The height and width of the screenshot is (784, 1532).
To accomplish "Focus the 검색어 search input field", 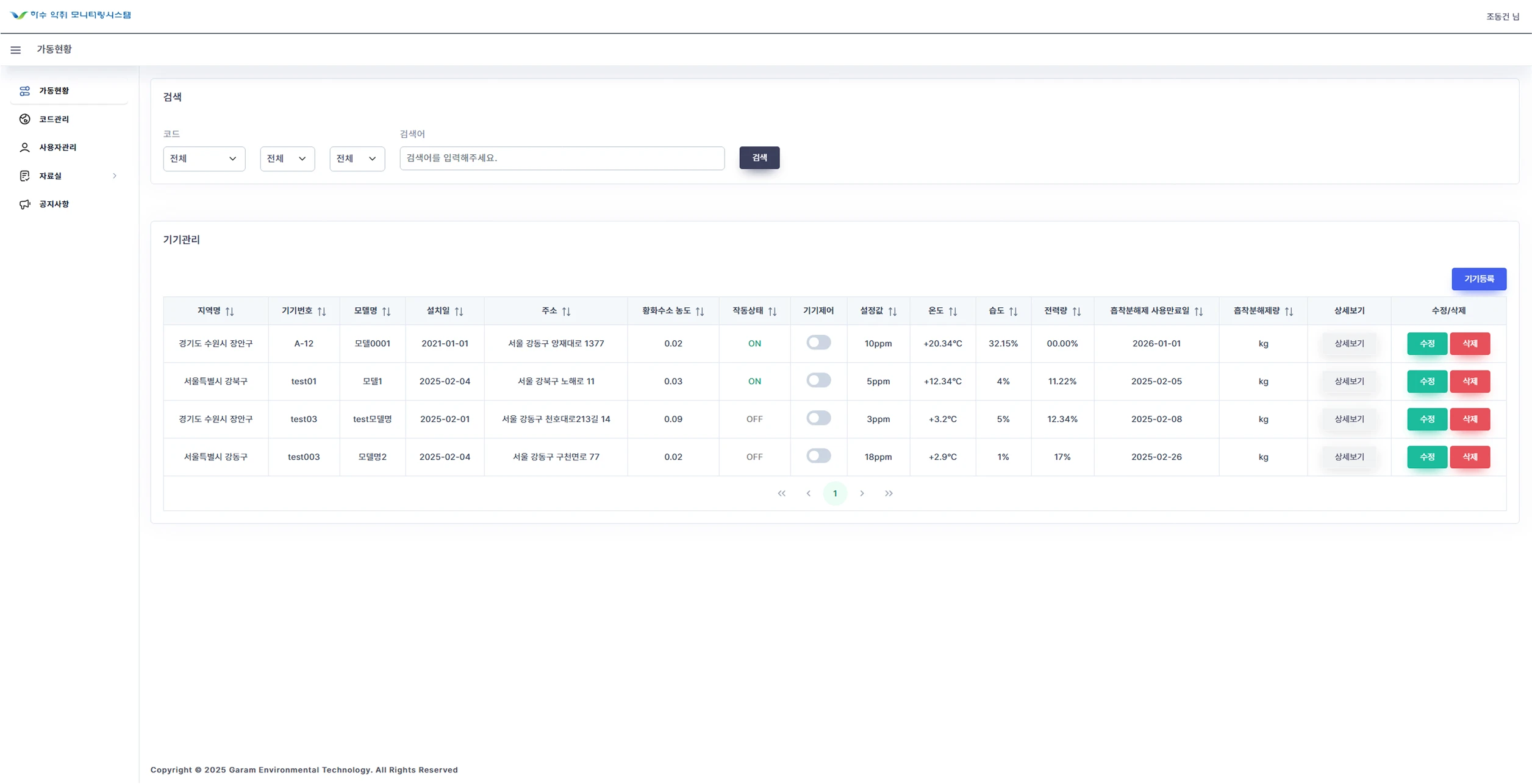I will 562,158.
